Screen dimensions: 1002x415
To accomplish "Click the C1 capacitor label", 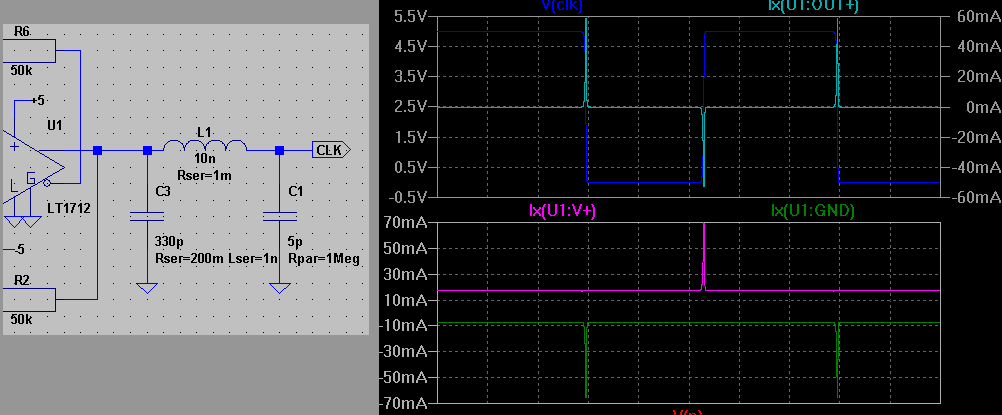I will tap(295, 191).
